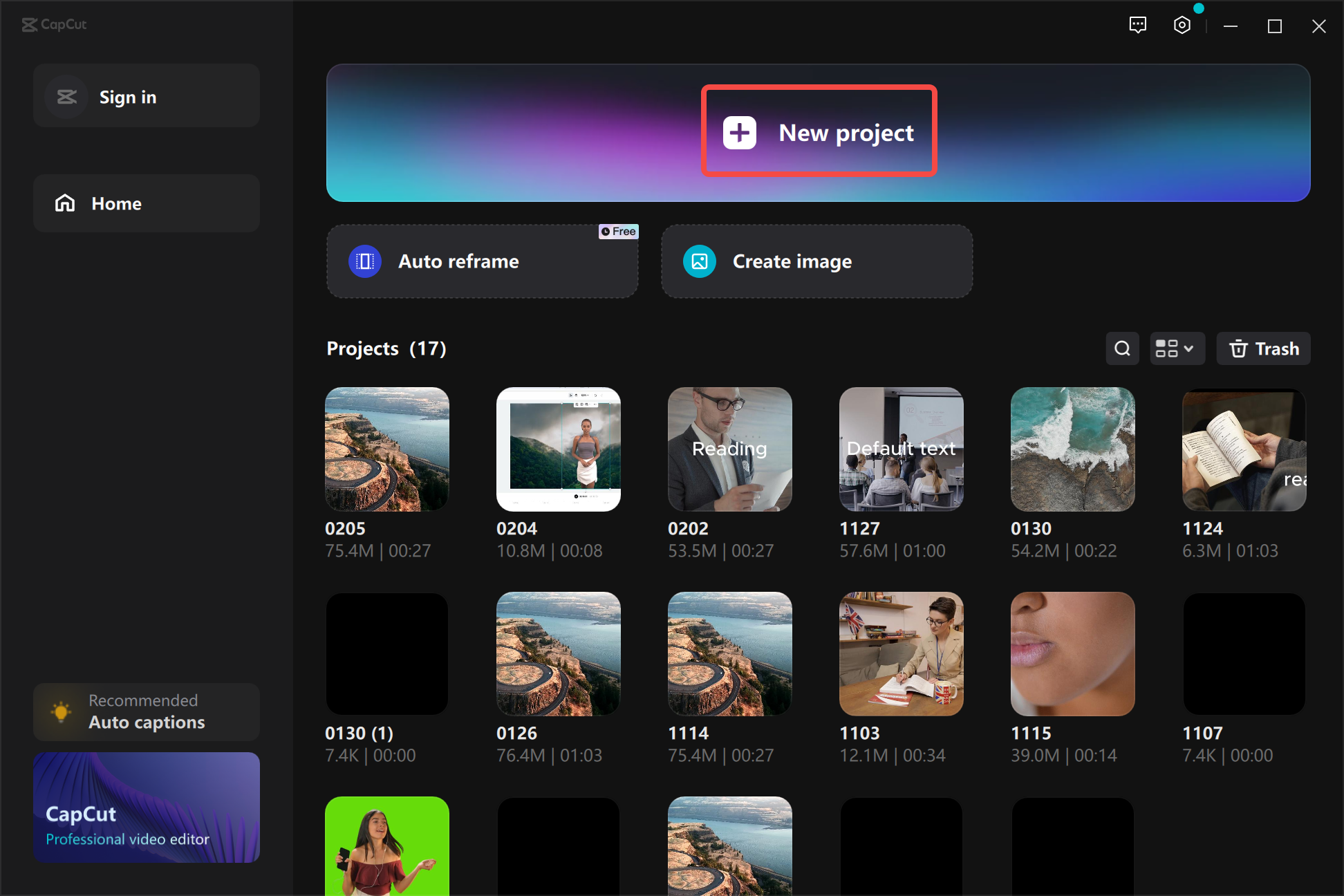Image resolution: width=1344 pixels, height=896 pixels.
Task: Click the Search icon in Projects
Action: click(1123, 348)
